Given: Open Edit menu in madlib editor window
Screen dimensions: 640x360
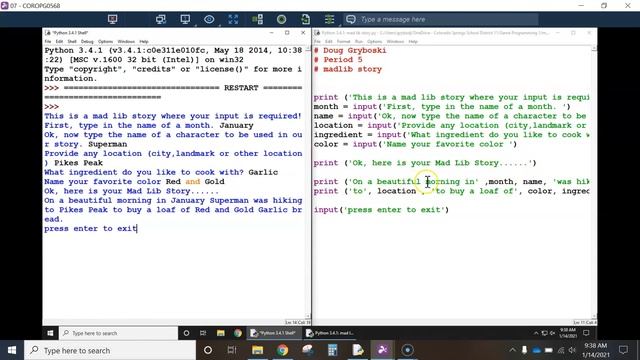Looking at the screenshot, I should click(329, 42).
